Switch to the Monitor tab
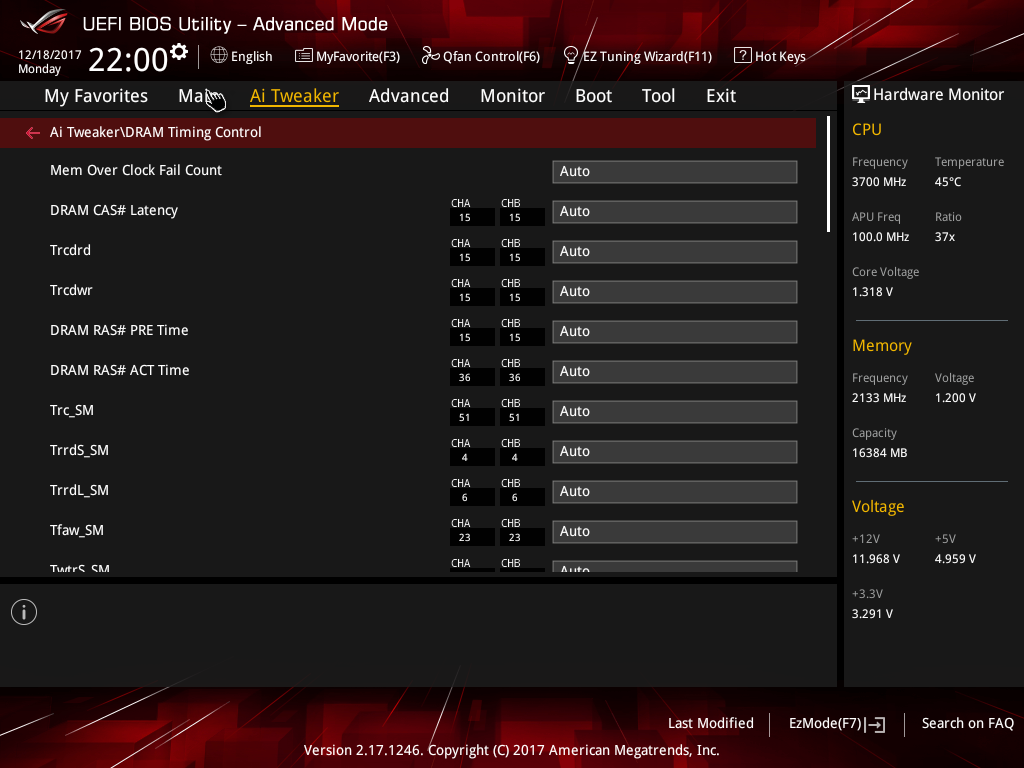Viewport: 1024px width, 768px height. coord(513,96)
